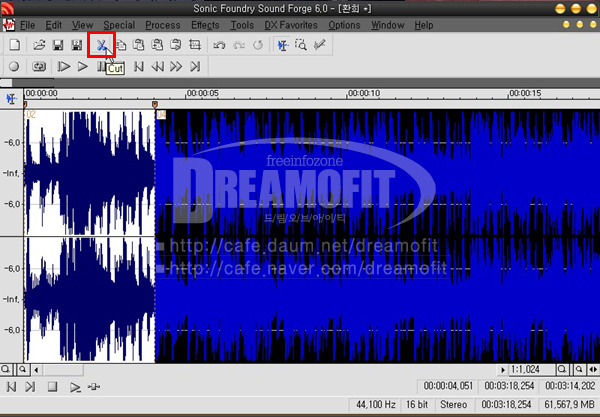
Task: Paste clipboard with the Paste icon
Action: [x=139, y=45]
